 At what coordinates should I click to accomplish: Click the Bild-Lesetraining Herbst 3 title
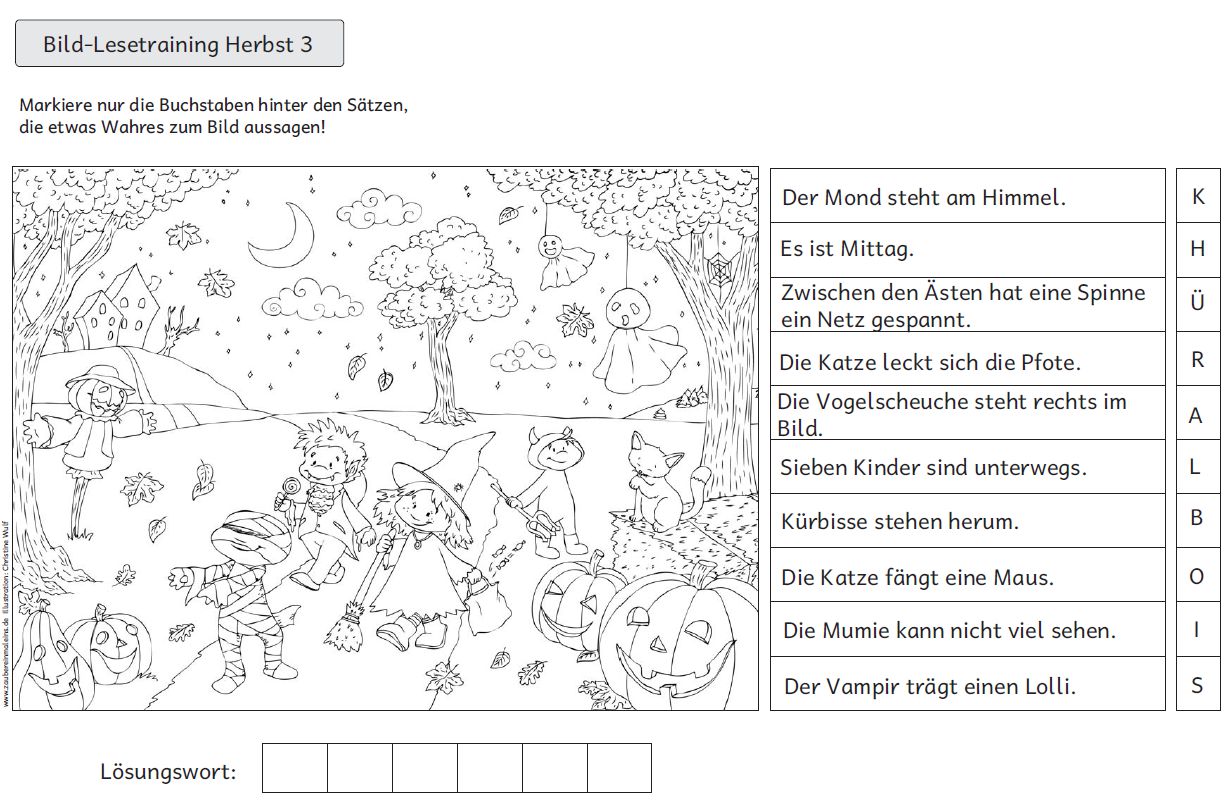click(x=179, y=44)
